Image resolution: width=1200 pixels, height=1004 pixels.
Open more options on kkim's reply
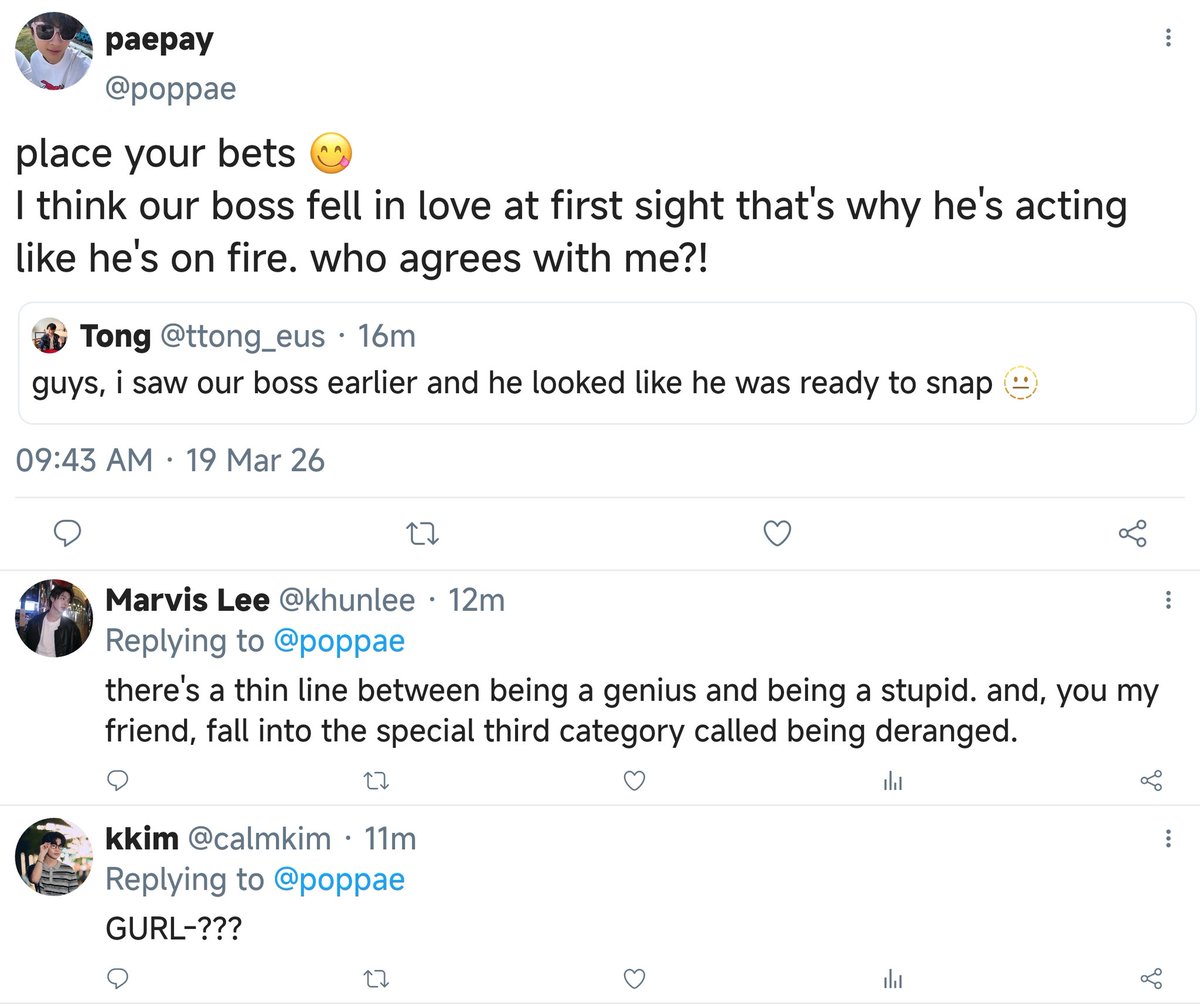point(1168,838)
